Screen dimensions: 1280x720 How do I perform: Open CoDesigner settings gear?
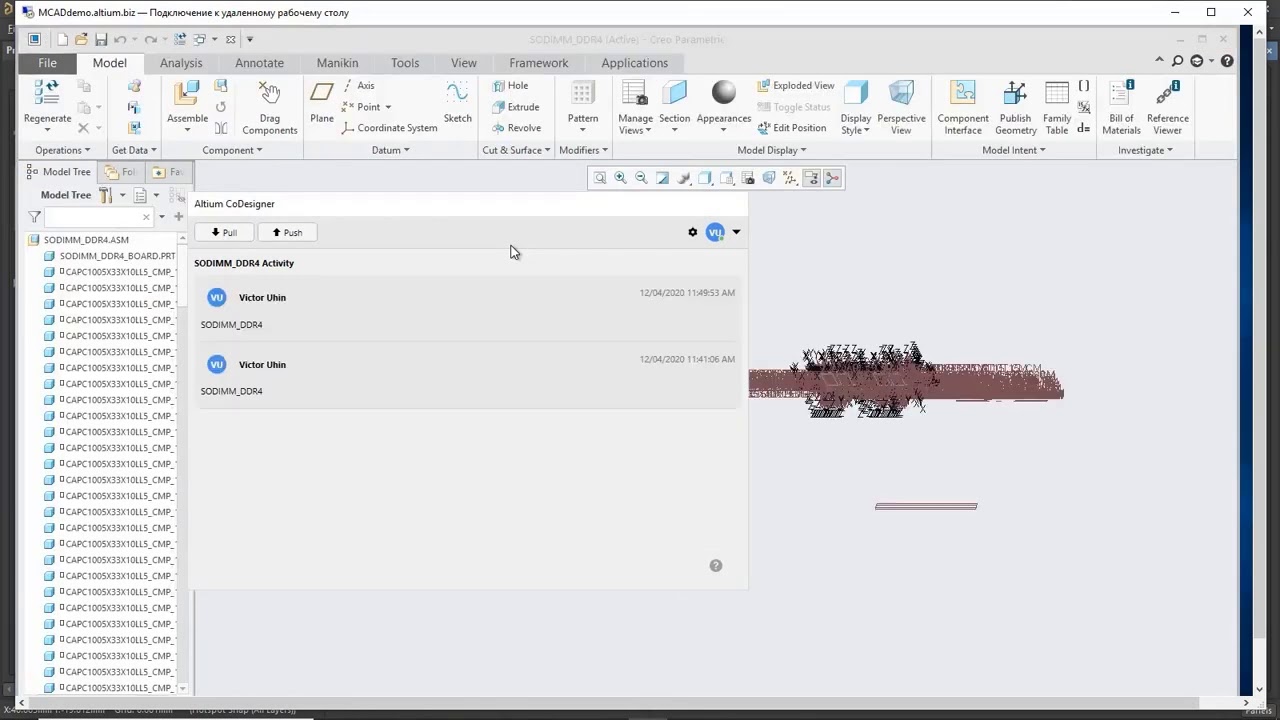coord(693,232)
